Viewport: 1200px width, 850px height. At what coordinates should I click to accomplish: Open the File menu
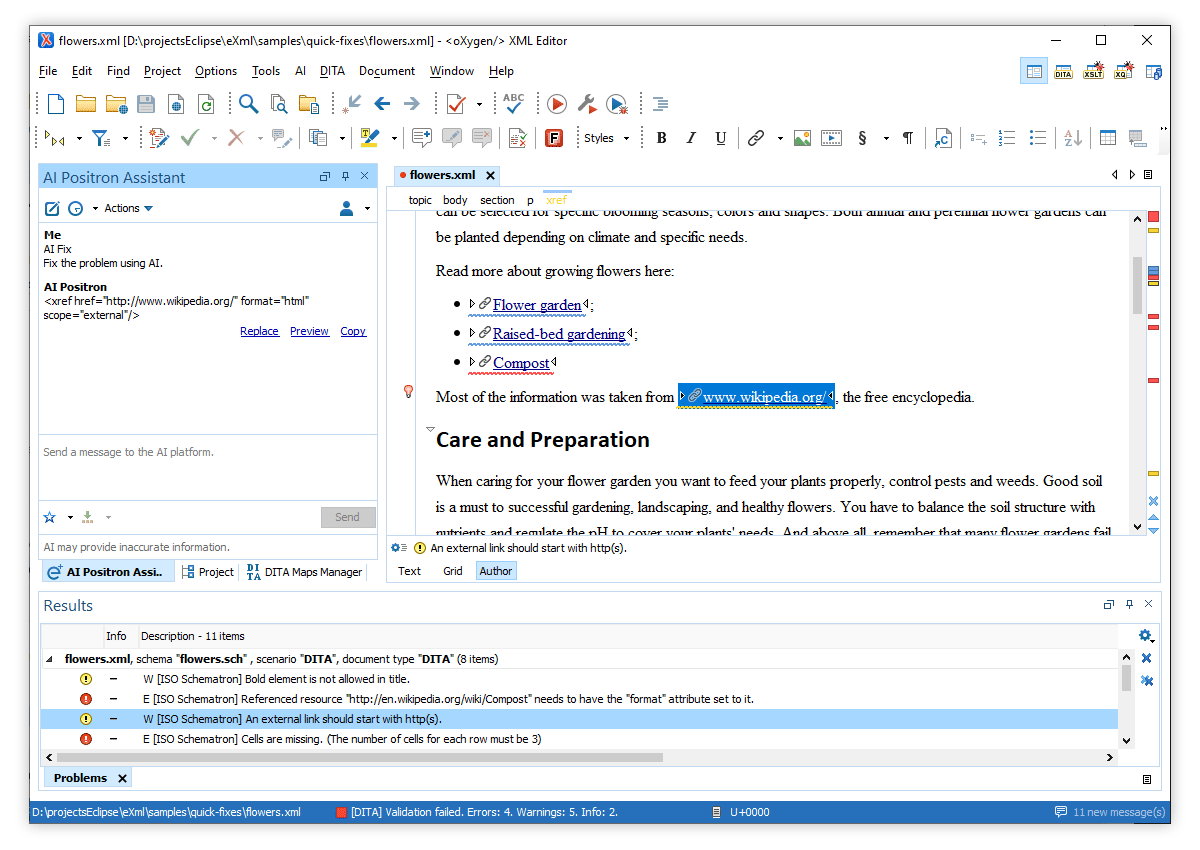pos(48,71)
